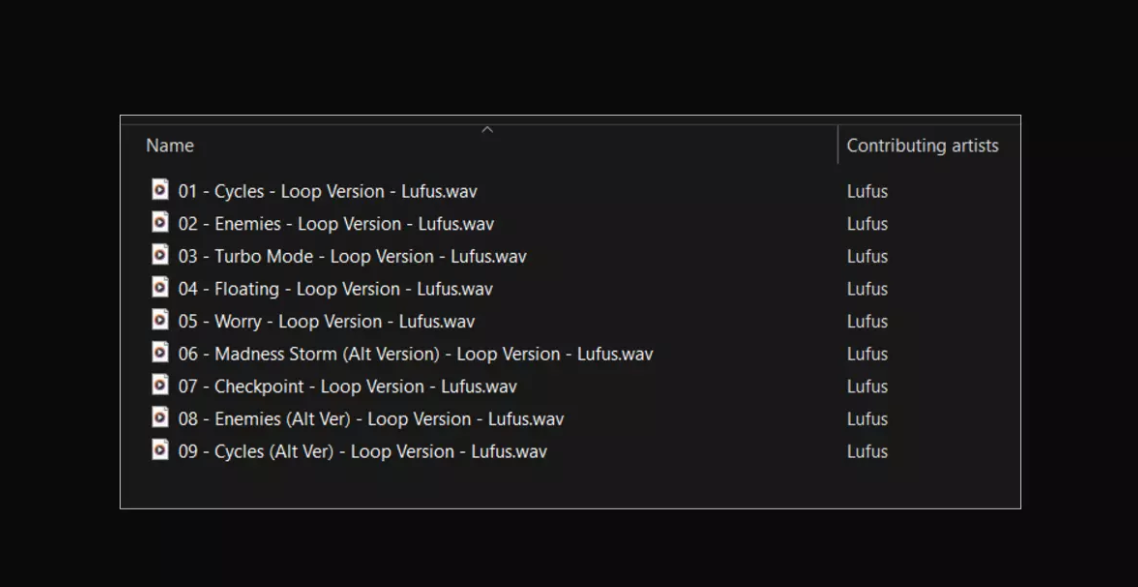Select file 06 - Madness Storm (Alt Version) name
The height and width of the screenshot is (587, 1138).
[416, 354]
